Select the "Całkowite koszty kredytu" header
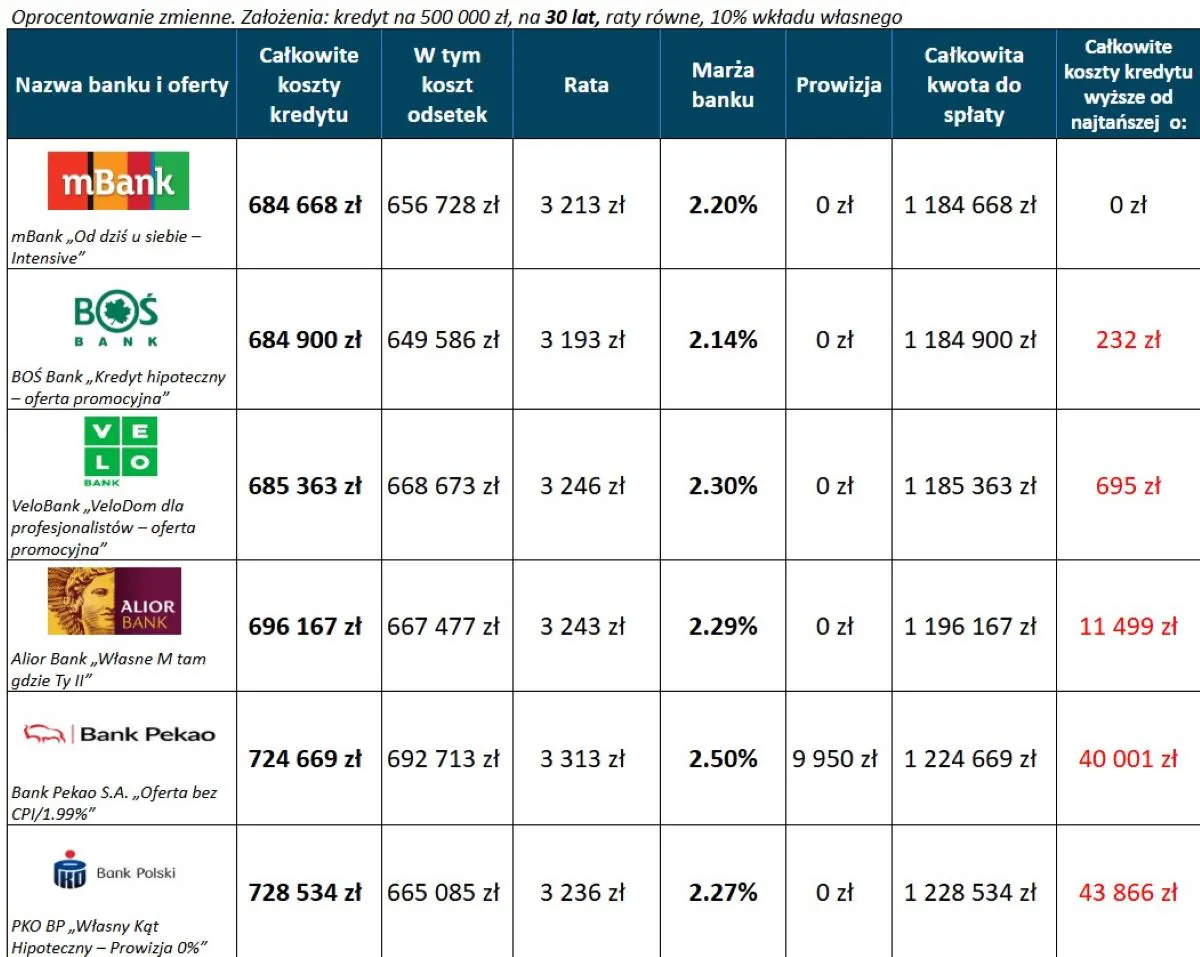 pyautogui.click(x=309, y=85)
